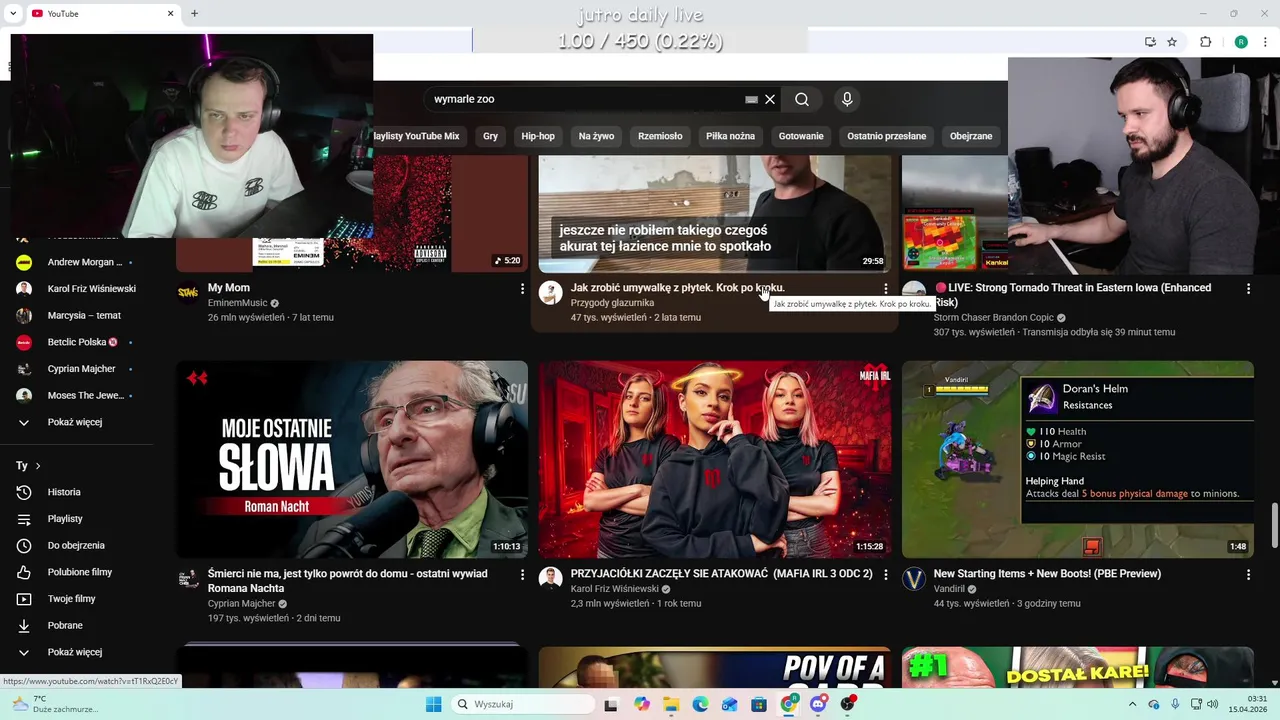Viewport: 1280px width, 720px height.
Task: Click the Windows taskbar Wyszukaj search box
Action: pyautogui.click(x=522, y=704)
